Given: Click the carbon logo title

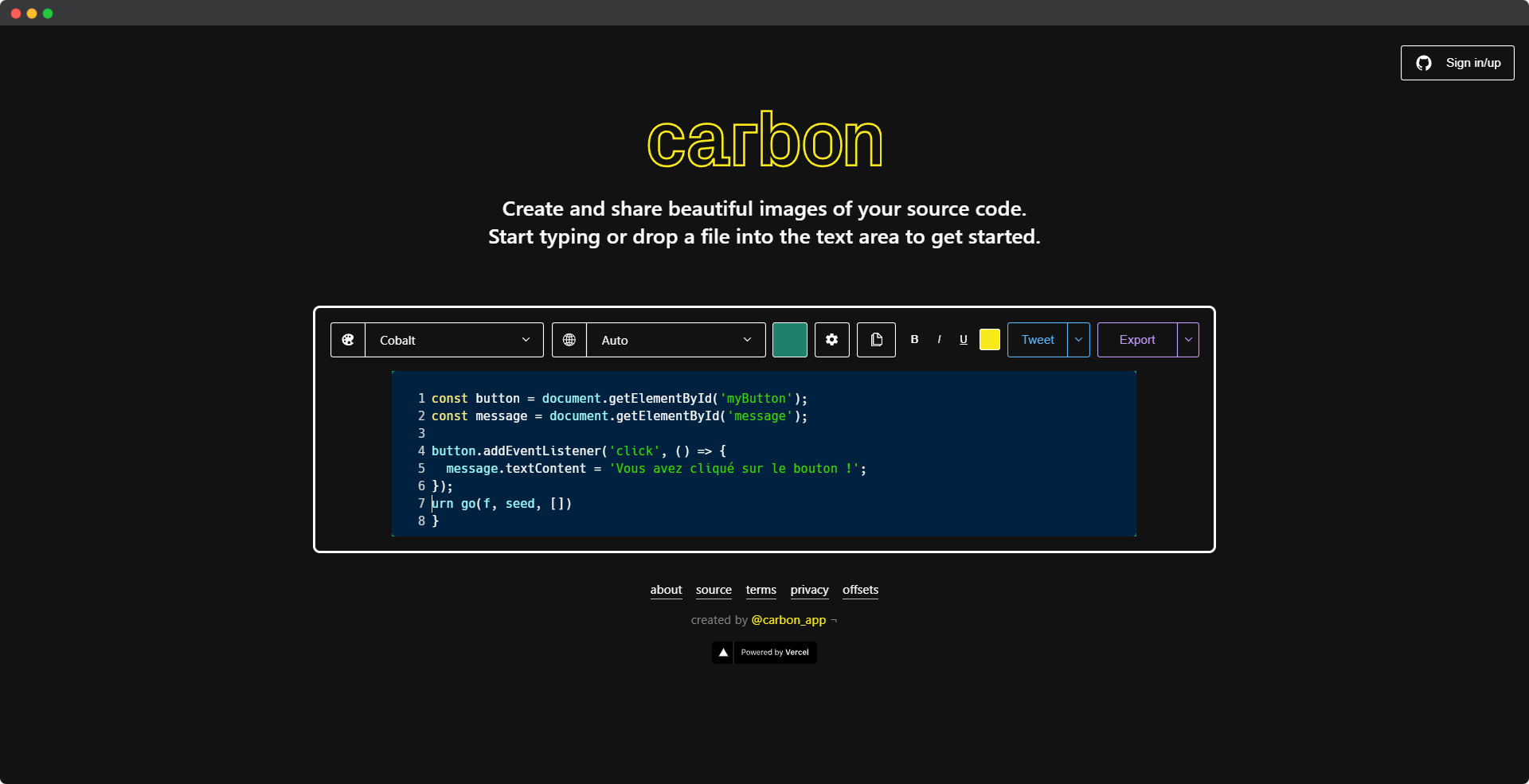Looking at the screenshot, I should pyautogui.click(x=764, y=141).
